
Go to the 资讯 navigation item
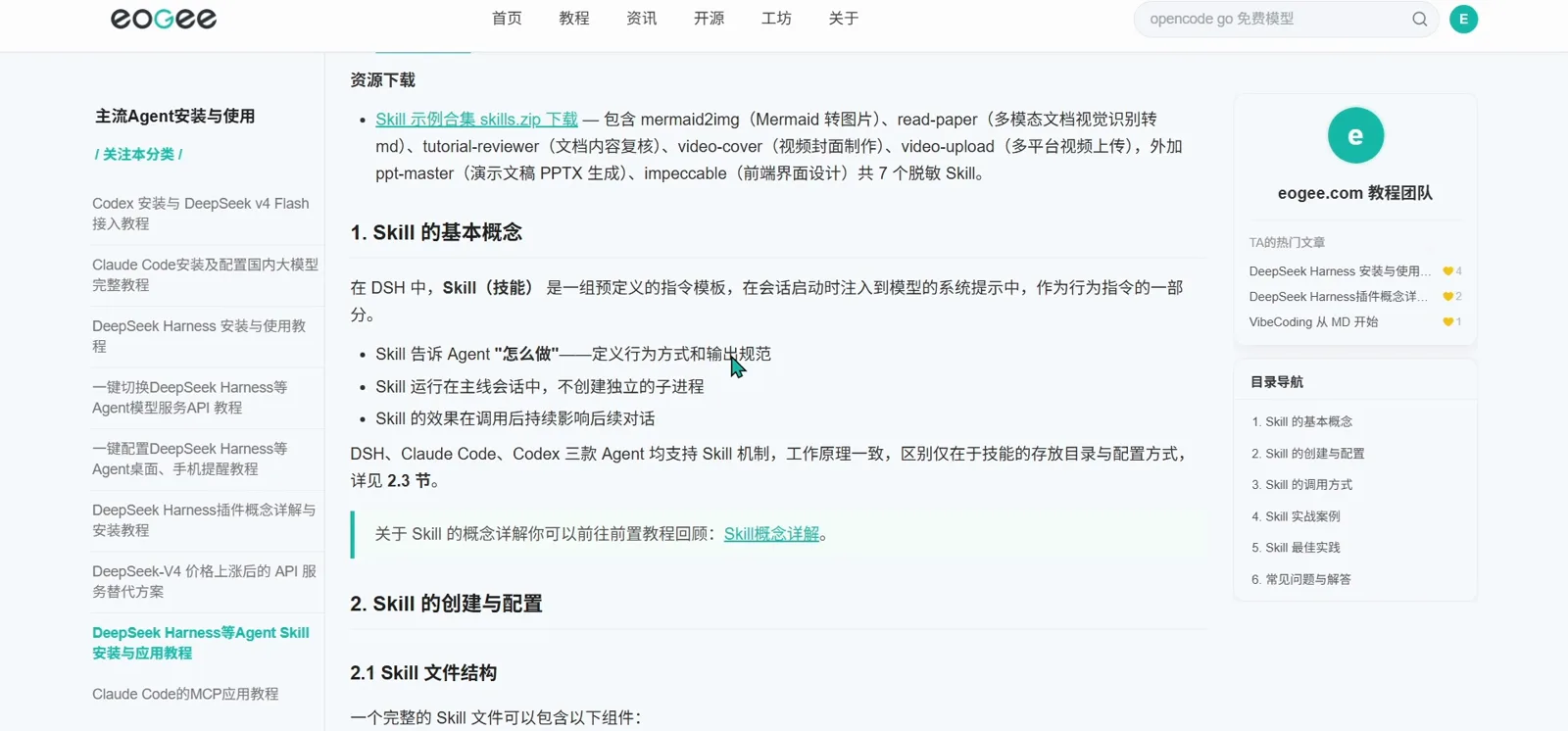pos(642,19)
